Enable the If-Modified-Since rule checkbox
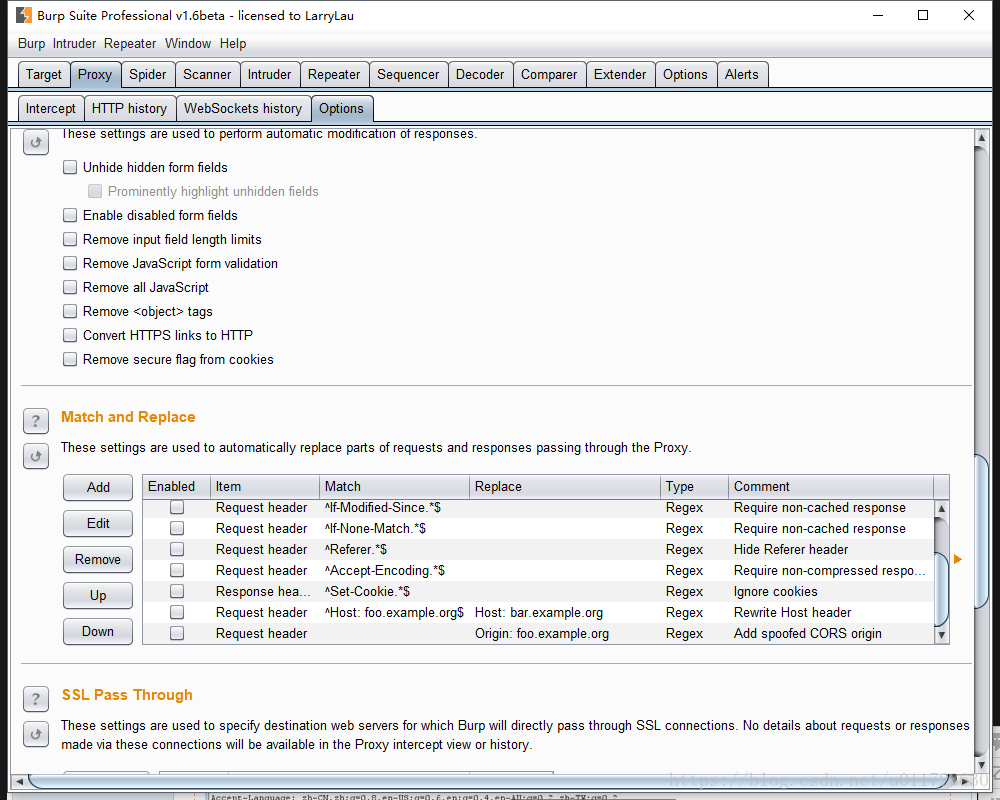 tap(177, 507)
